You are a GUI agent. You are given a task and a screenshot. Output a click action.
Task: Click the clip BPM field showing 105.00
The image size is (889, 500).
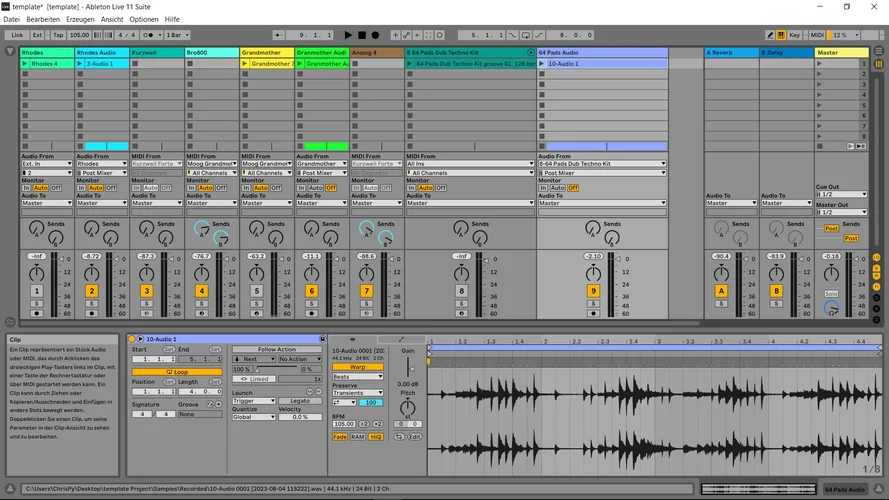345,424
